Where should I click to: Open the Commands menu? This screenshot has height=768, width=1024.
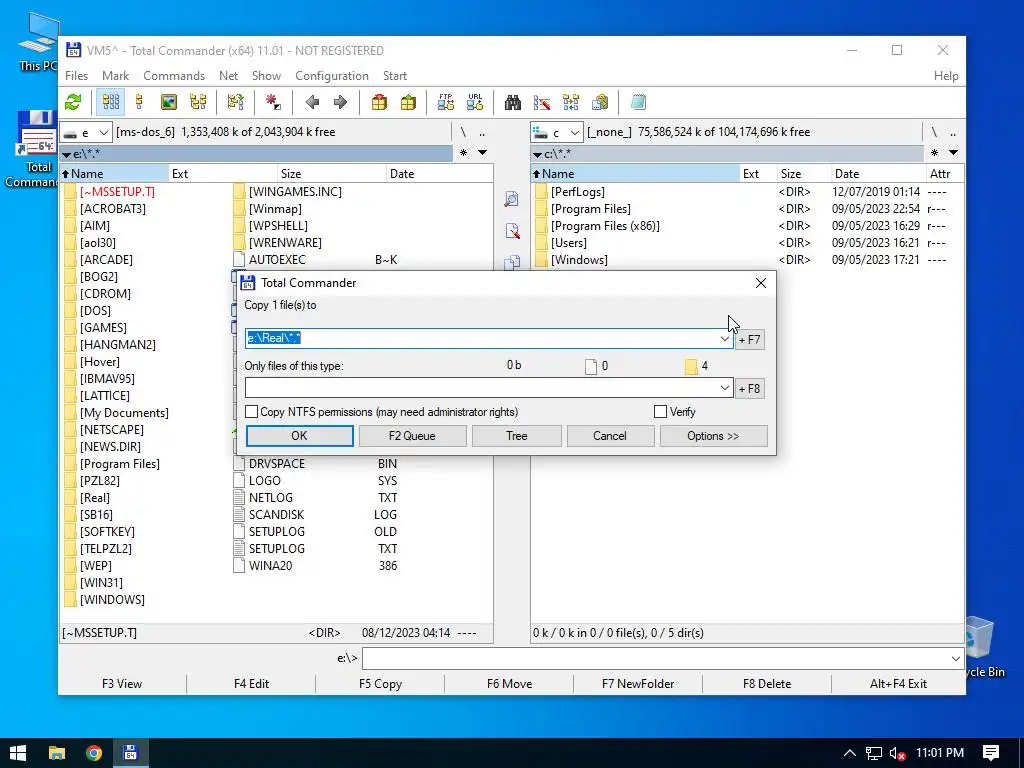tap(174, 76)
